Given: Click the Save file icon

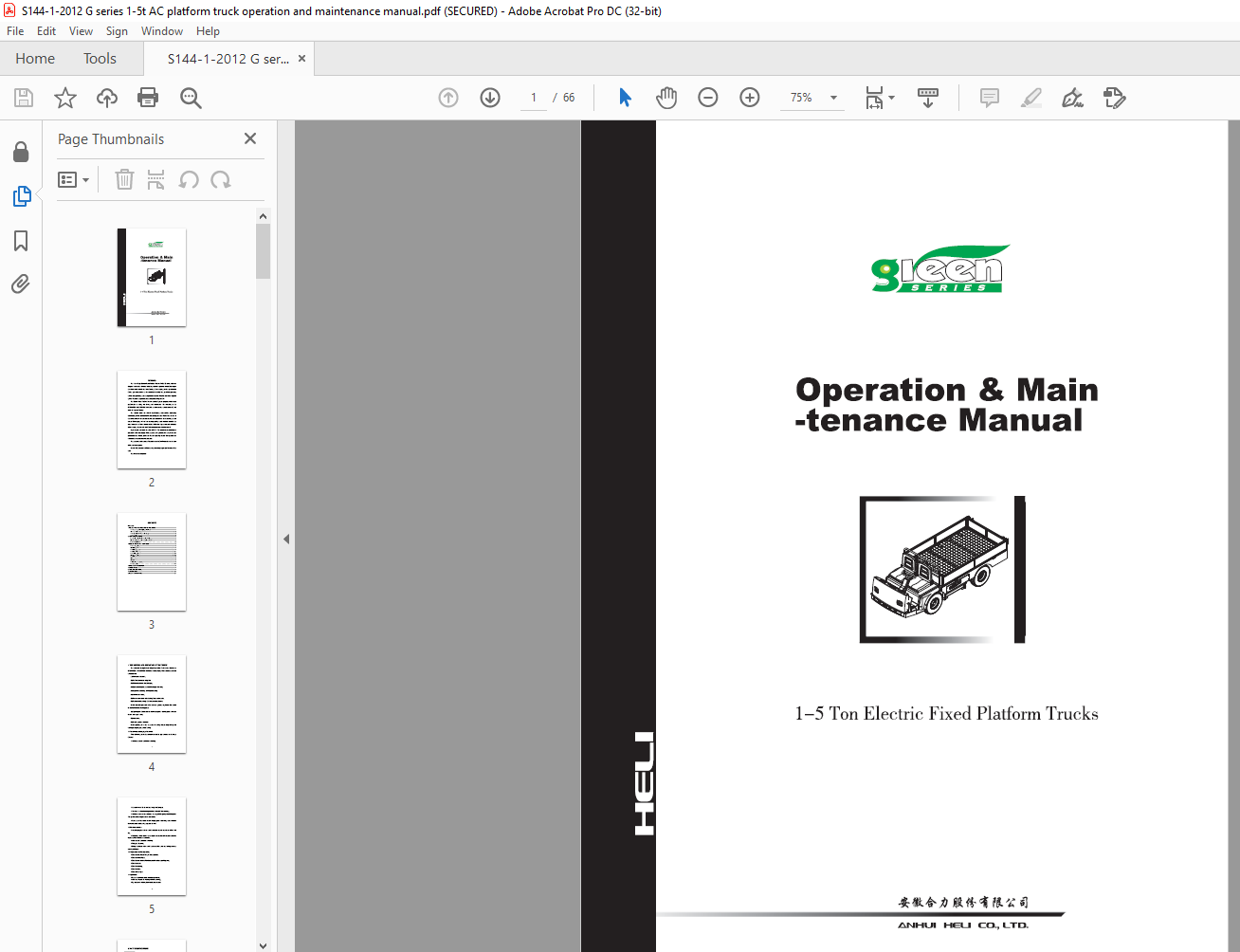Looking at the screenshot, I should point(24,98).
